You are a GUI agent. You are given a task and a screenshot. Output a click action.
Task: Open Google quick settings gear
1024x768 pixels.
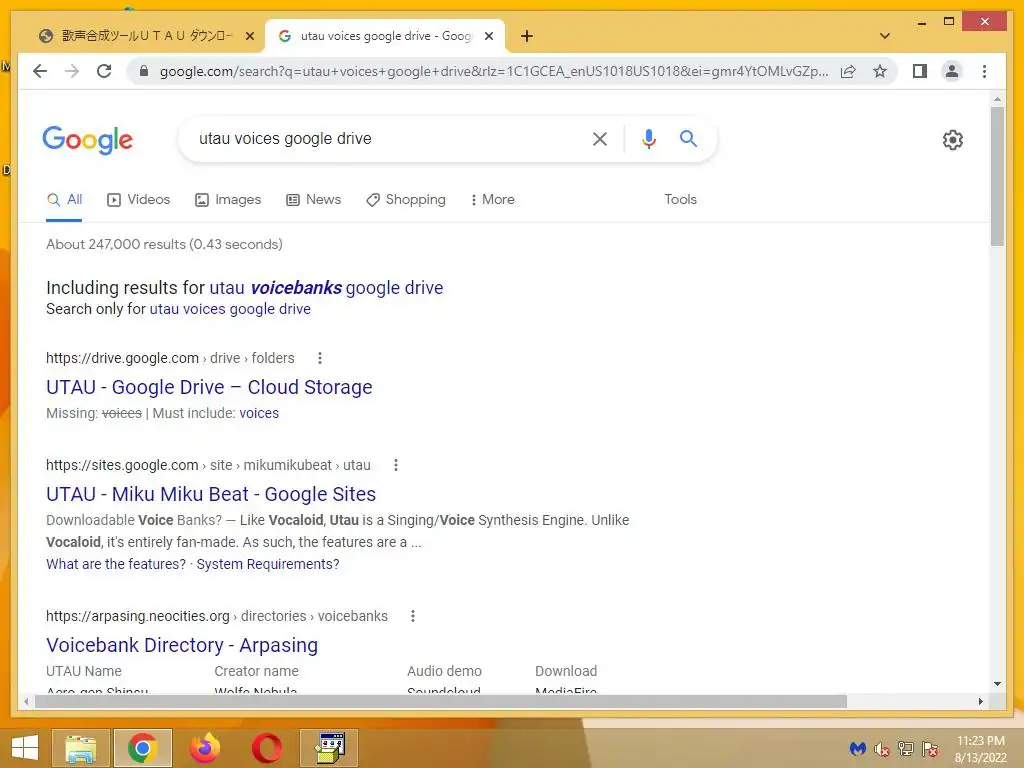pos(952,139)
